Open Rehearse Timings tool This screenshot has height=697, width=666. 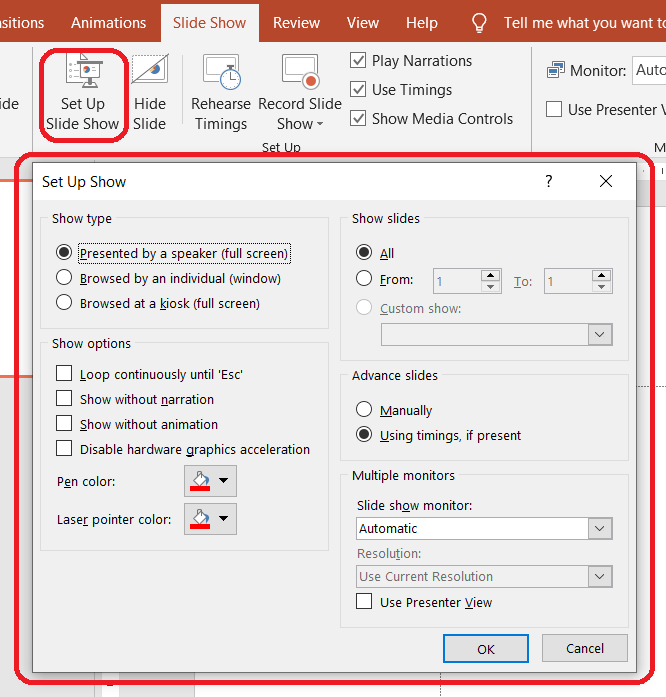[x=221, y=72]
